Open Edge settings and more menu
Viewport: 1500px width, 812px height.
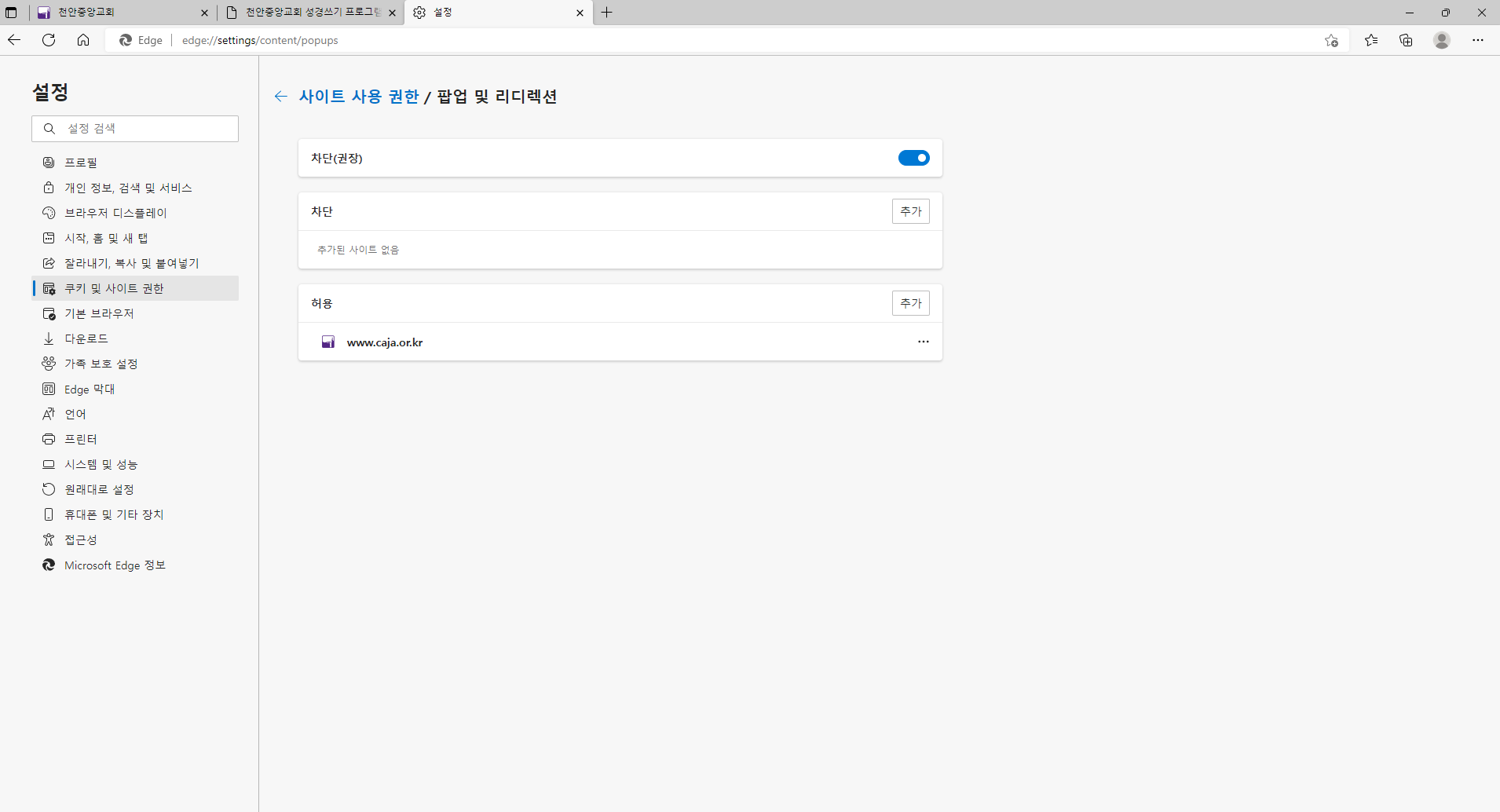[1477, 40]
